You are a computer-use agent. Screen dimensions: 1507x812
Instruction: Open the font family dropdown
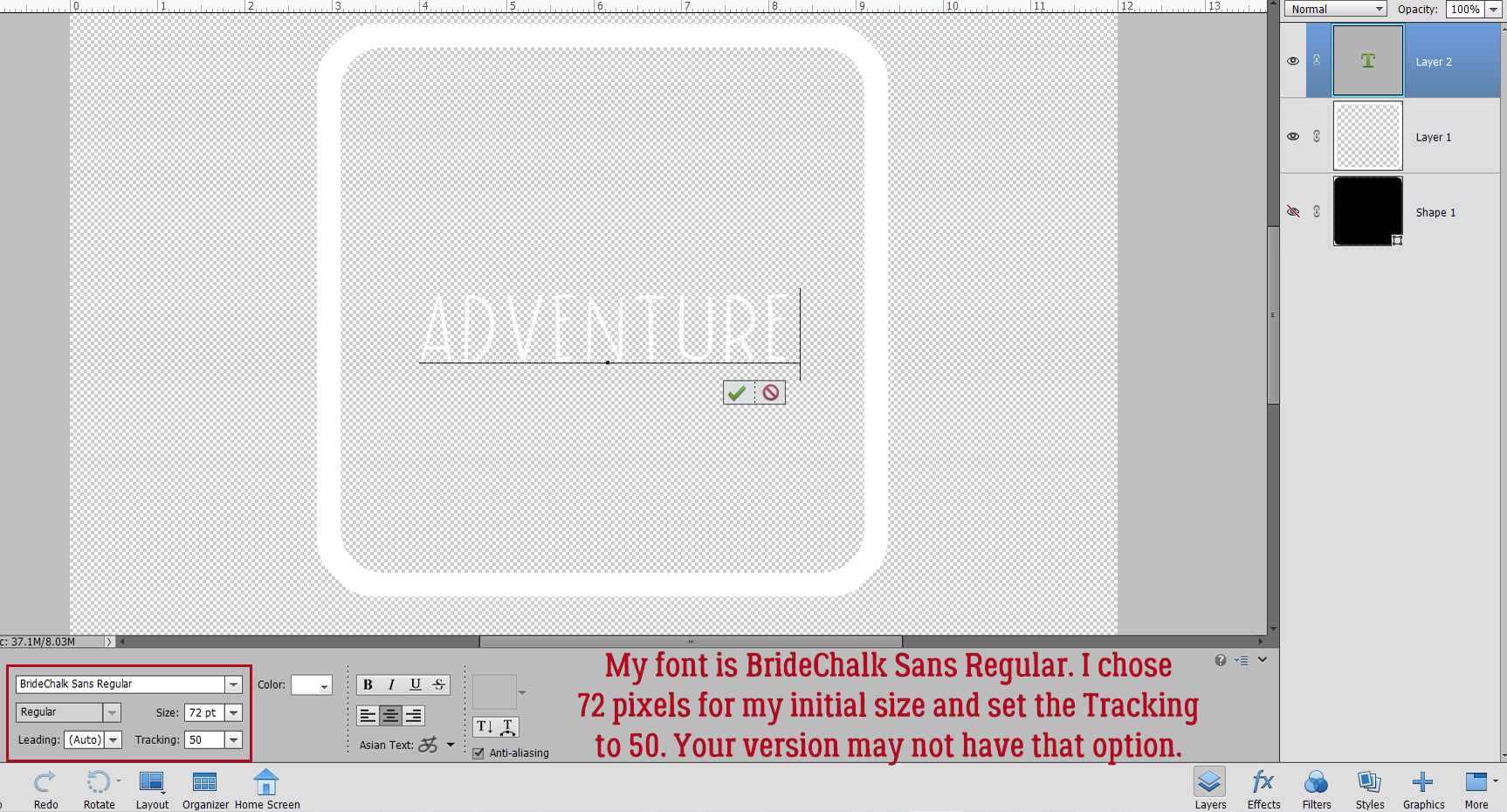coord(233,685)
